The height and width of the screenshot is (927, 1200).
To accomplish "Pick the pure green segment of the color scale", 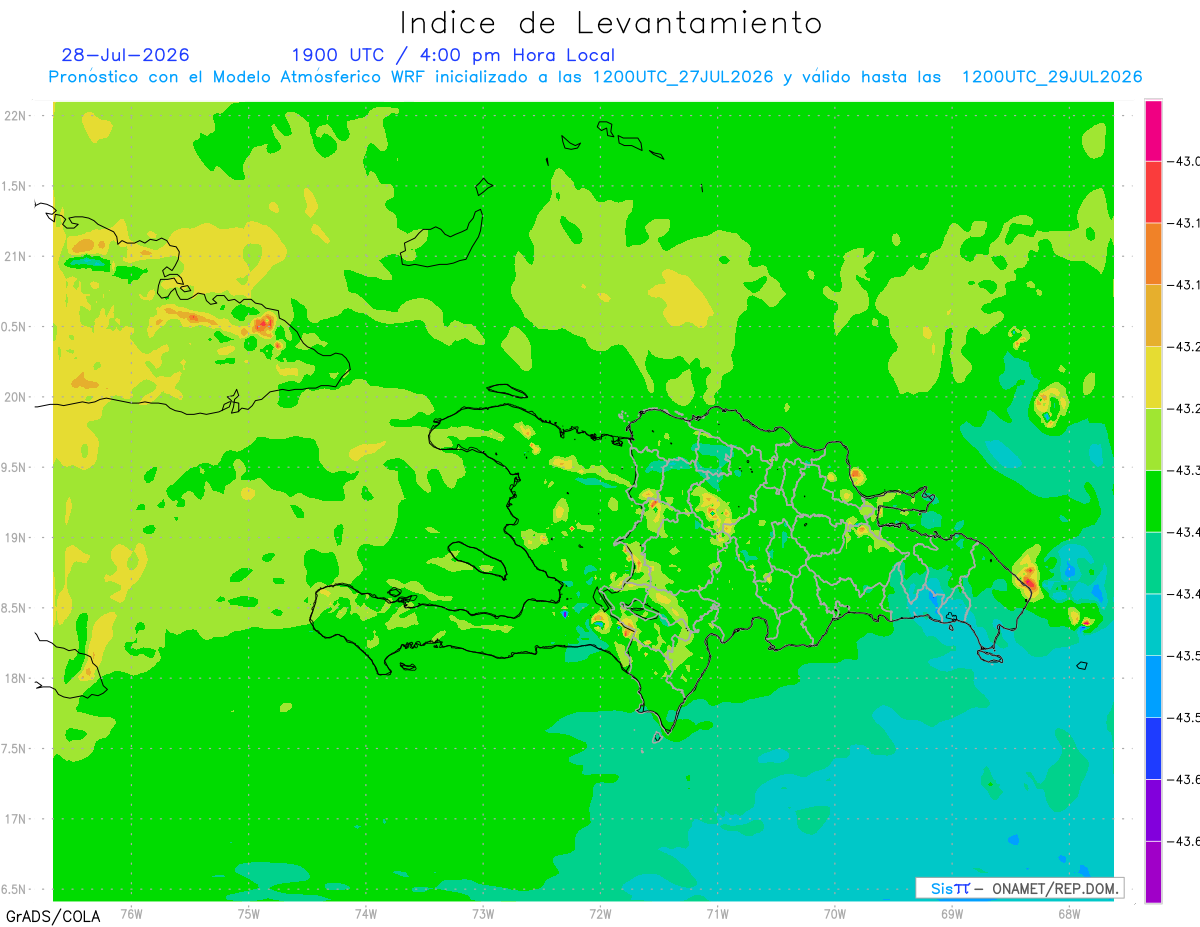I will point(1153,501).
